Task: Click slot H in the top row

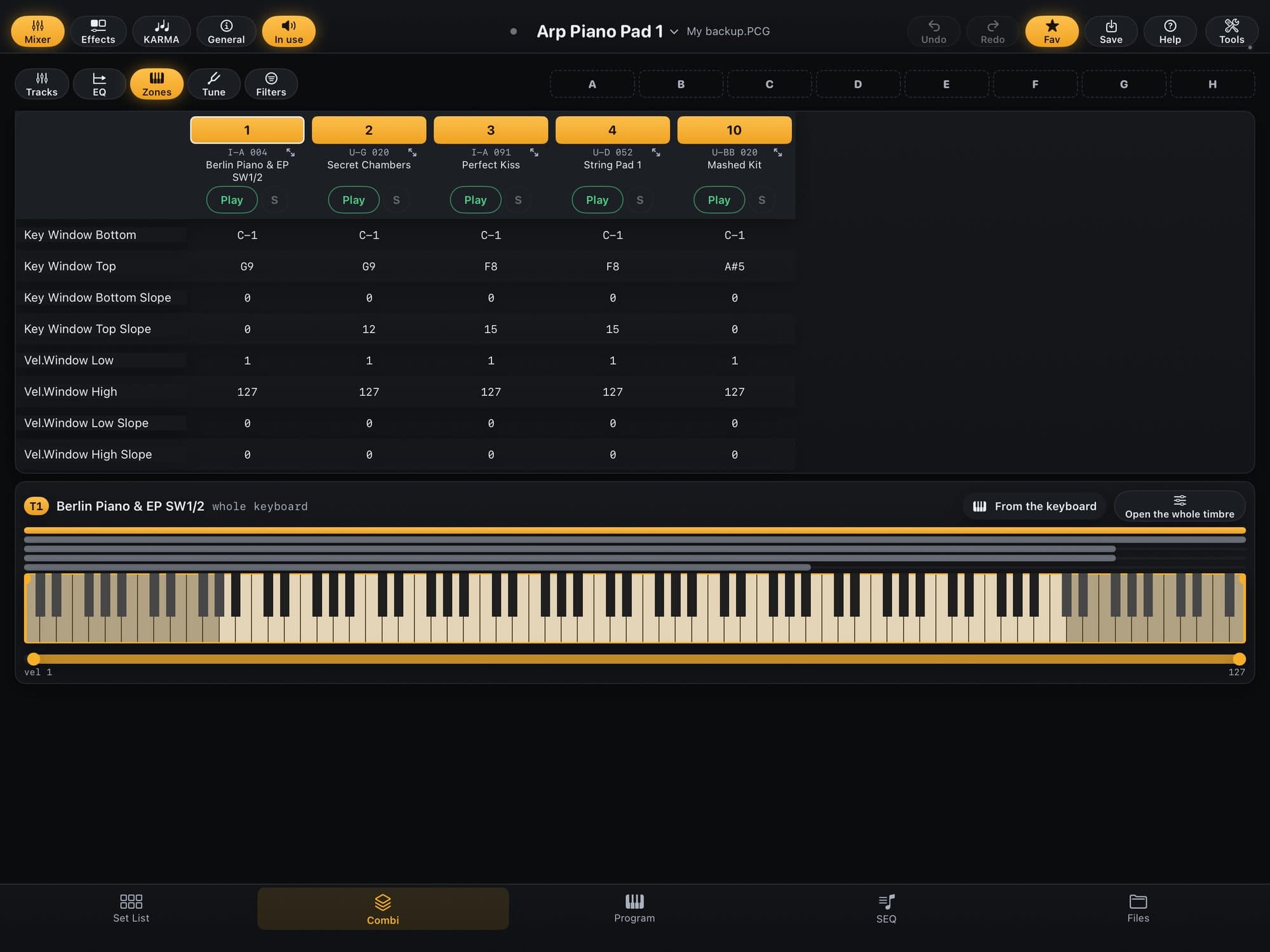Action: (x=1212, y=84)
